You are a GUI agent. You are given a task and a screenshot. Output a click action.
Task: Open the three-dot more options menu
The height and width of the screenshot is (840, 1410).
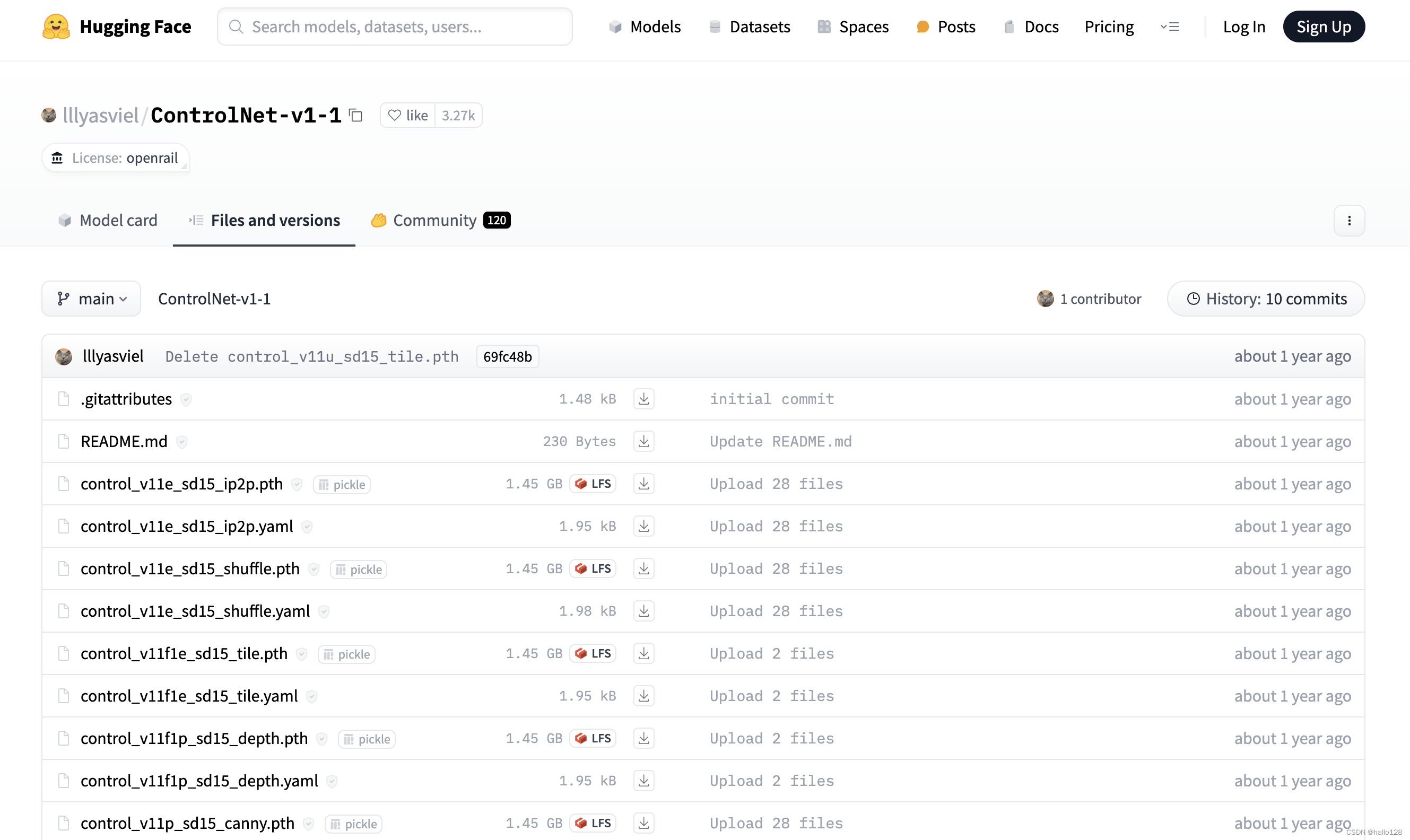pos(1350,220)
